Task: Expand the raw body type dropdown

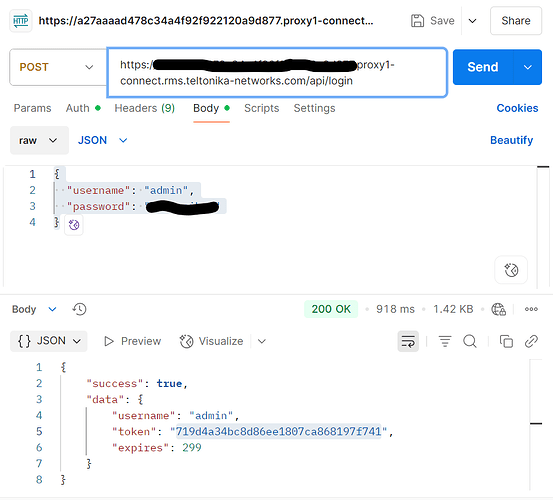Action: coord(39,140)
